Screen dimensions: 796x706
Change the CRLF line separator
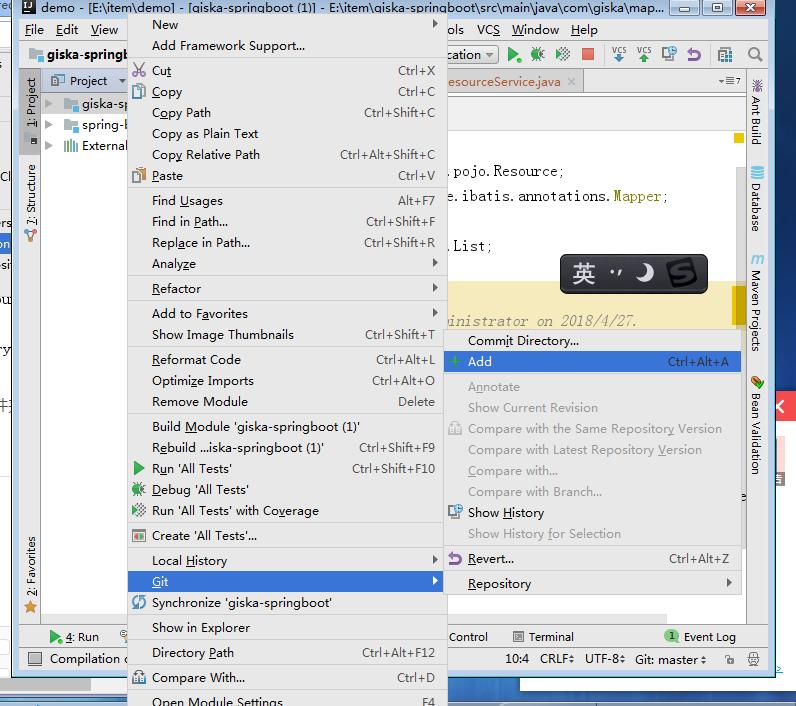557,659
